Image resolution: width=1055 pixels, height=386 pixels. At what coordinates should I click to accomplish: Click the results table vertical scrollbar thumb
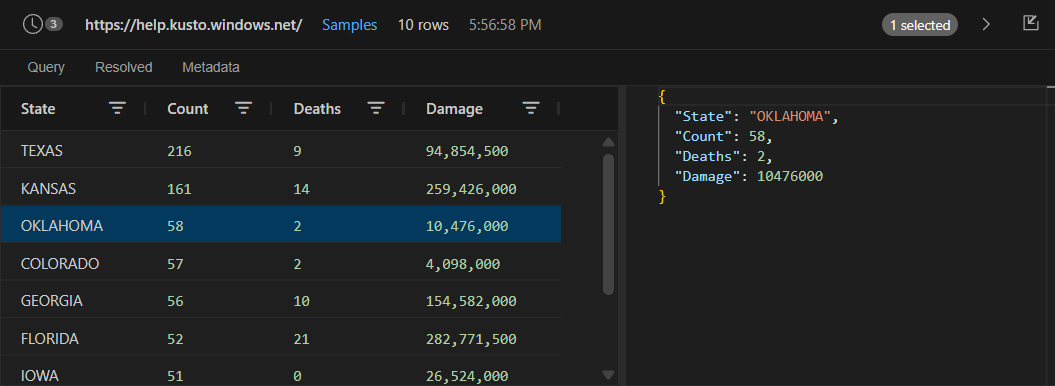[x=608, y=225]
